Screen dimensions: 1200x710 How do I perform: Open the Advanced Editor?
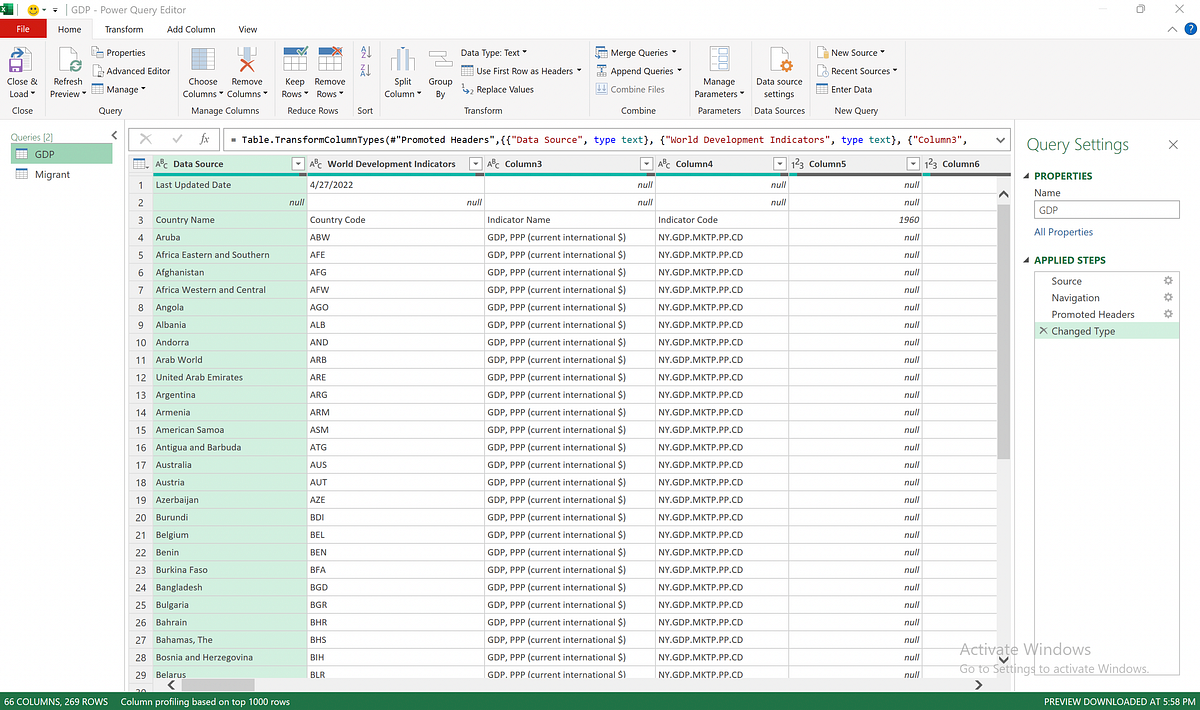pyautogui.click(x=131, y=70)
